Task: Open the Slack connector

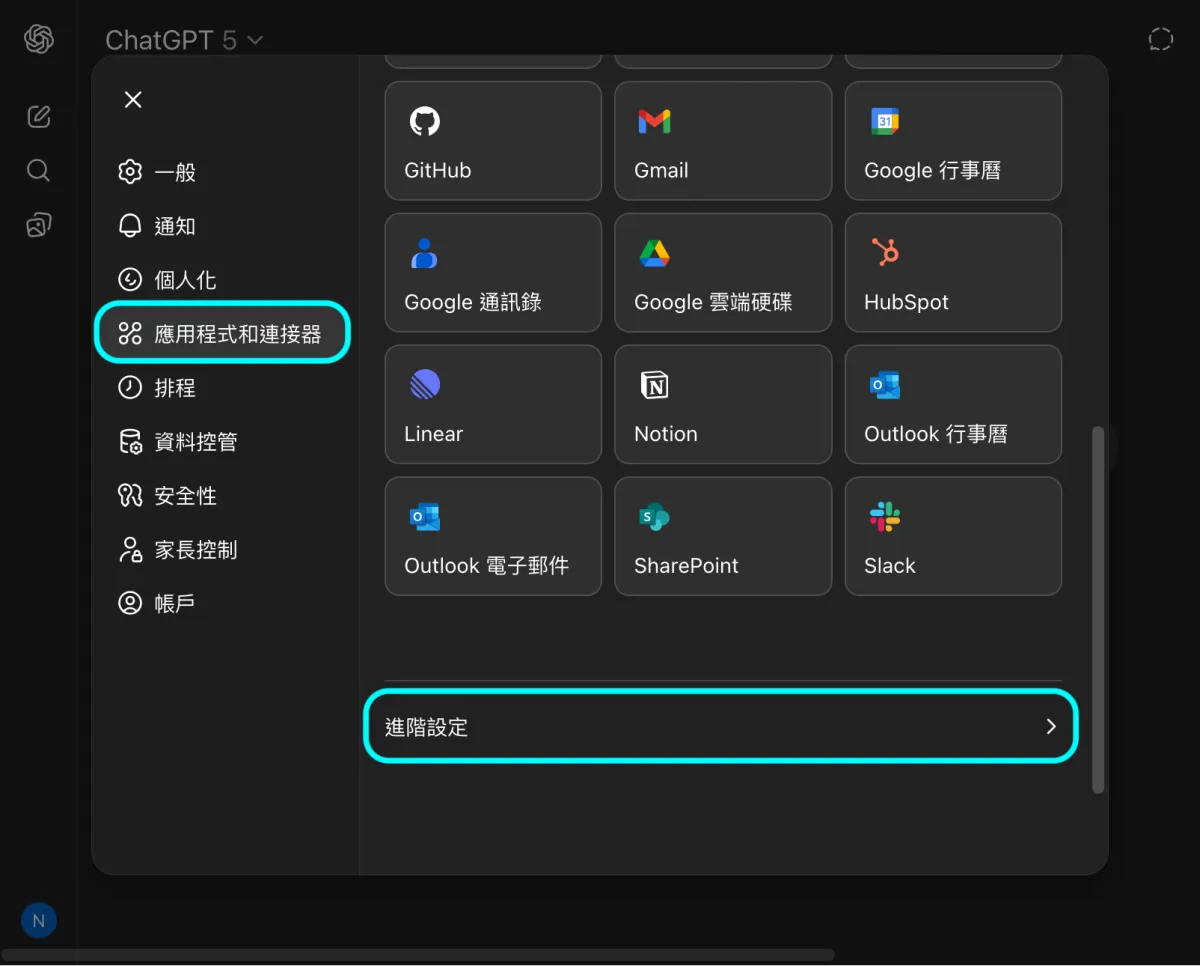Action: click(x=952, y=537)
